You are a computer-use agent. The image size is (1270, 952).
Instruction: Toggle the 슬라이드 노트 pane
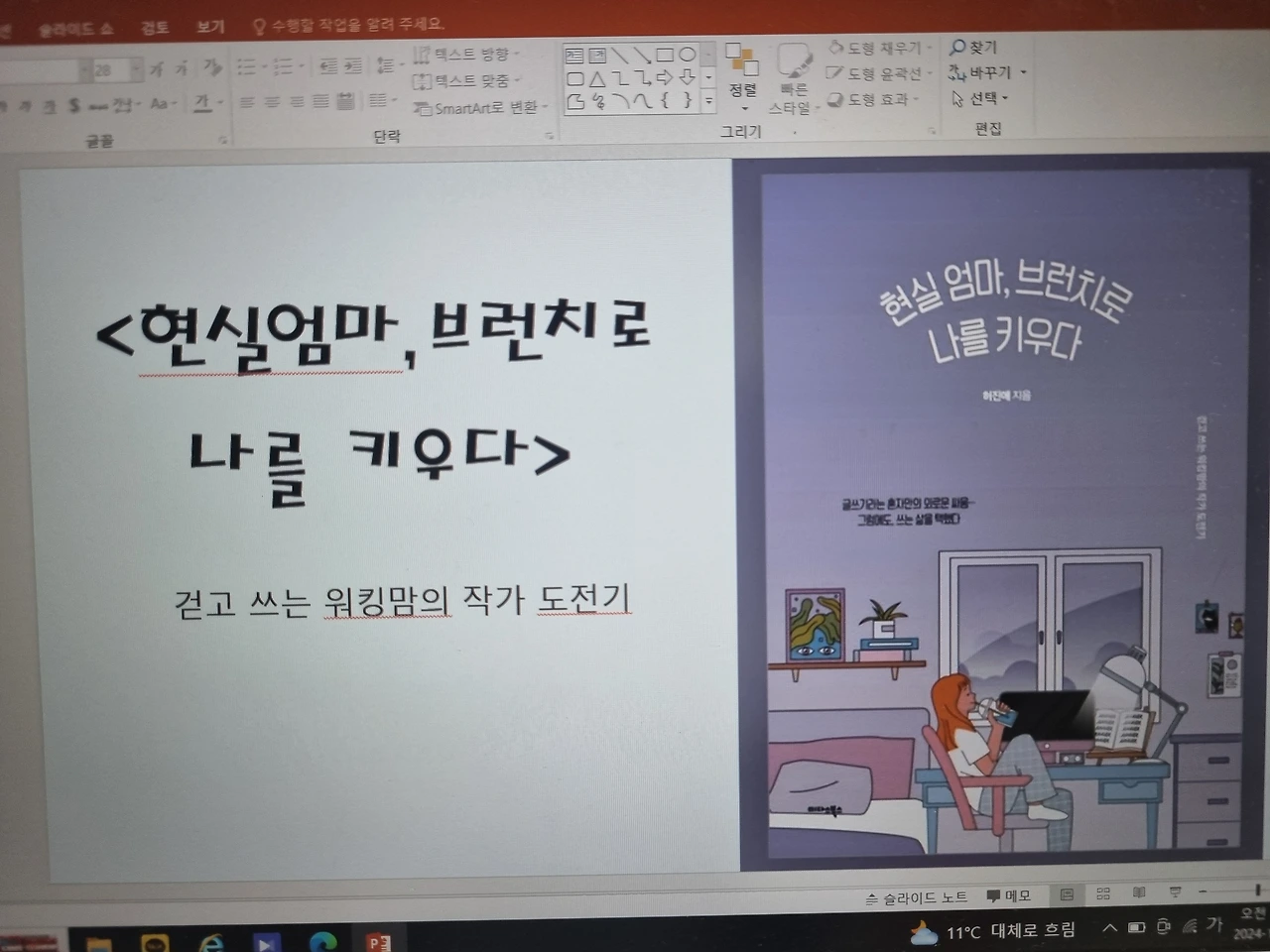917,897
